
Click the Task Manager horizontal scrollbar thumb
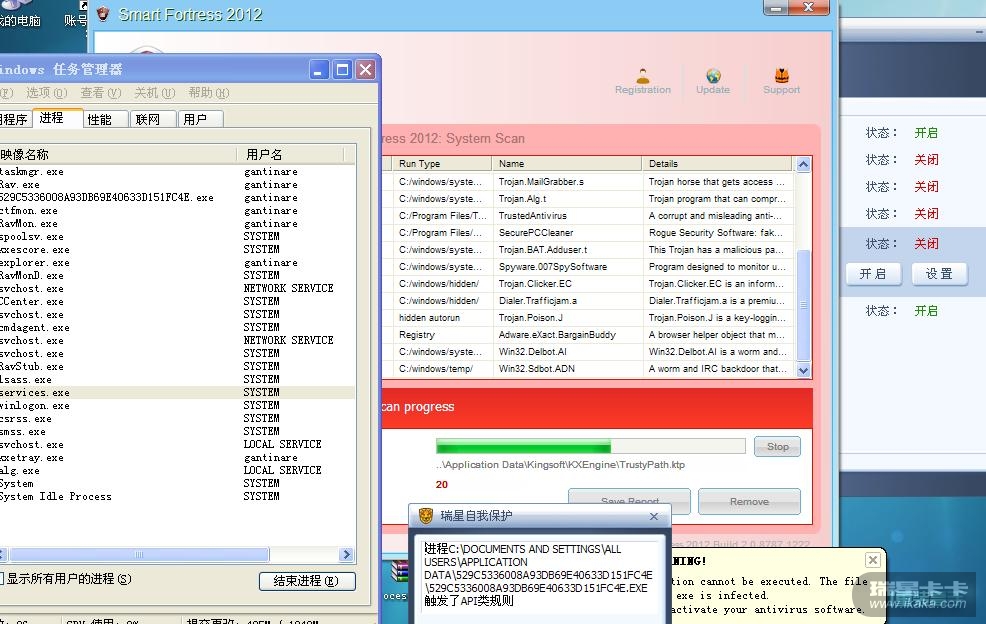[x=139, y=554]
